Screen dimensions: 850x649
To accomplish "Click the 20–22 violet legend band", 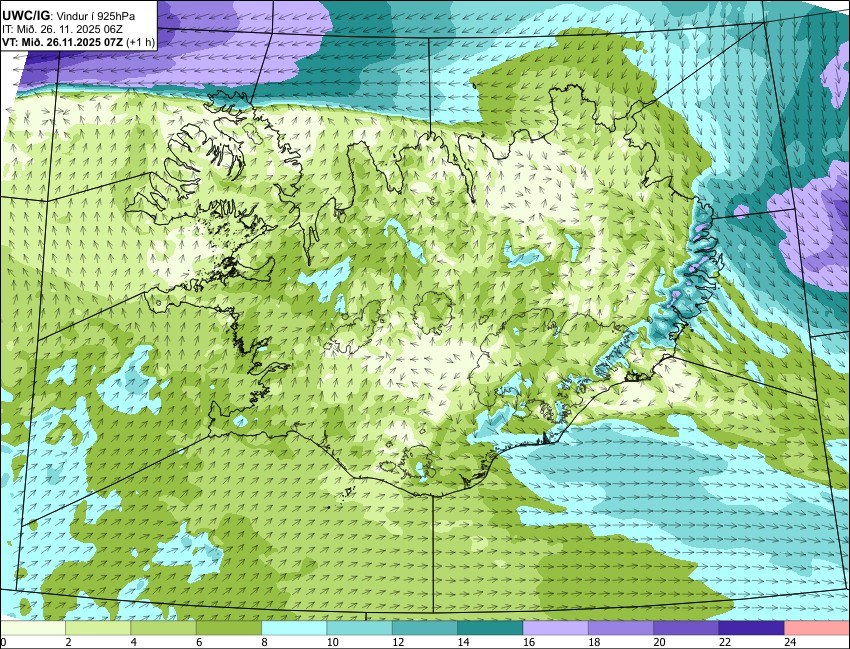I will coord(686,628).
